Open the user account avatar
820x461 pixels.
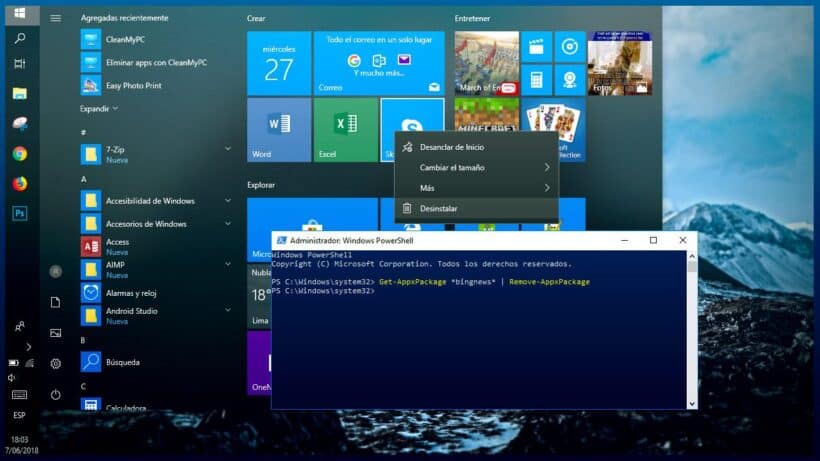[55, 271]
